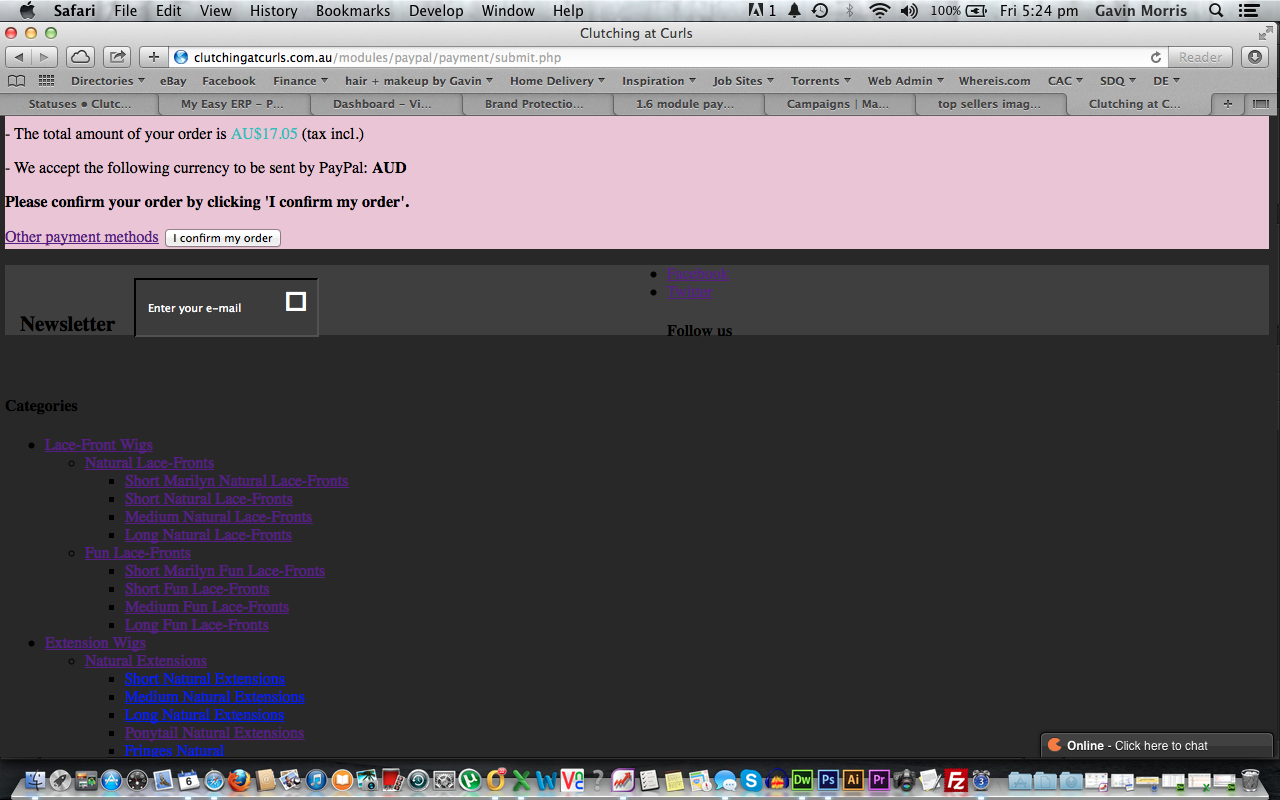Launch App Store from the Dock
This screenshot has width=1280, height=800.
click(x=111, y=780)
